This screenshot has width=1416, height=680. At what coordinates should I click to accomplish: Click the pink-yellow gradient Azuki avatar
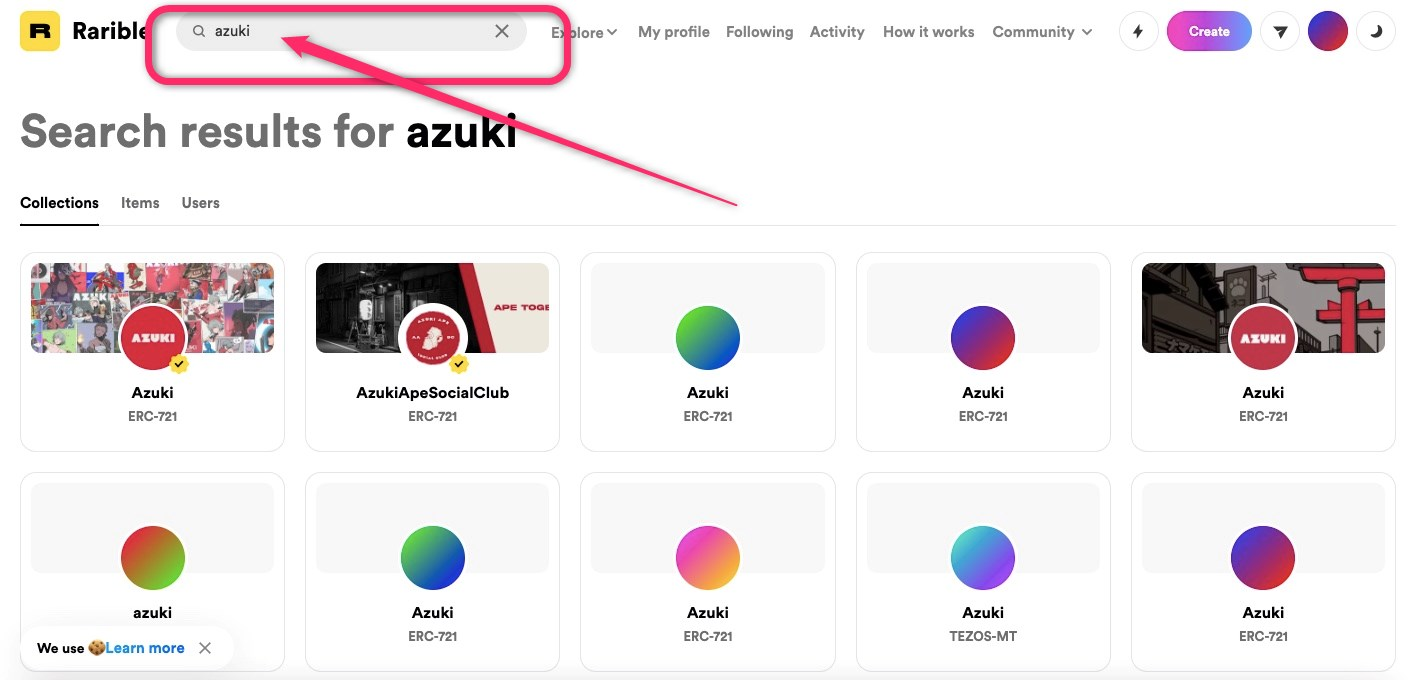pos(708,558)
